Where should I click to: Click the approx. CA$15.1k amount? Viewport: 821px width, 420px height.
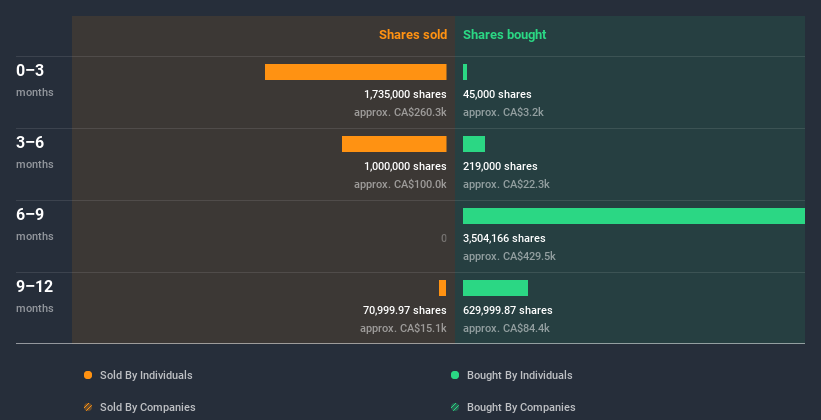[403, 328]
